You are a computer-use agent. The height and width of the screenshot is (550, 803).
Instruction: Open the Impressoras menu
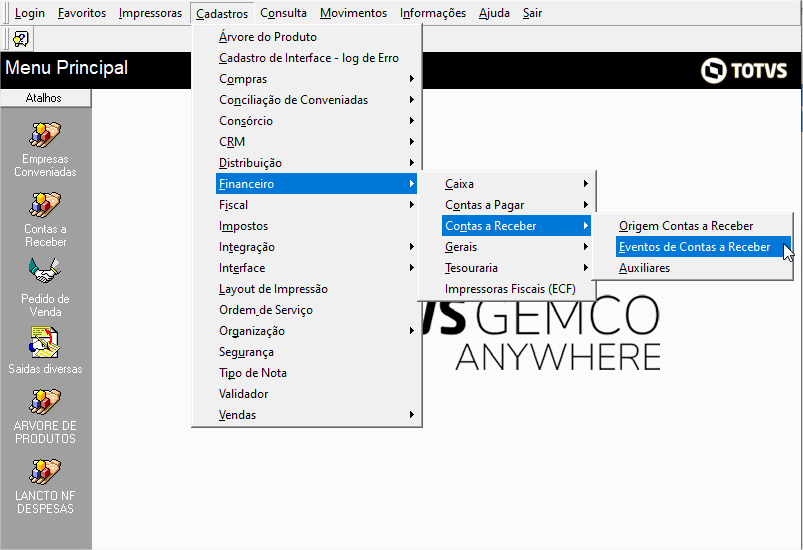(150, 13)
